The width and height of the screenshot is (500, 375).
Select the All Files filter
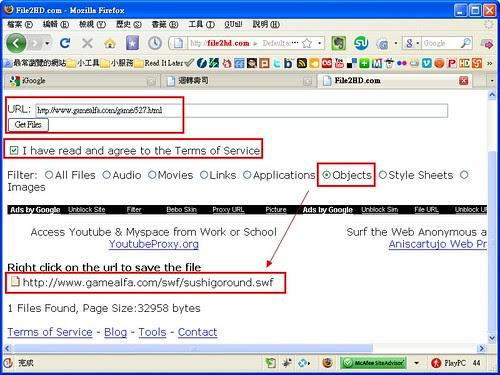49,175
